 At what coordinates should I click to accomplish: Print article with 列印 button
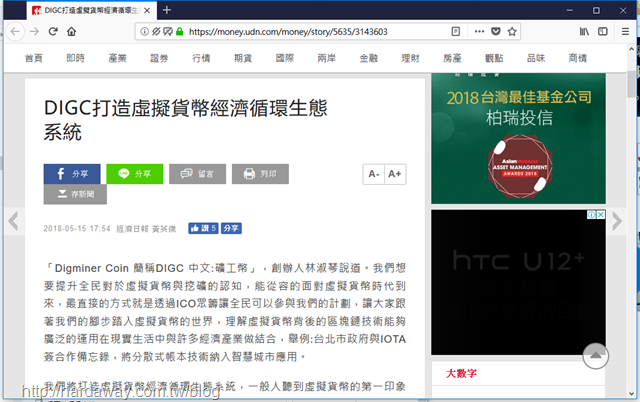pos(260,174)
